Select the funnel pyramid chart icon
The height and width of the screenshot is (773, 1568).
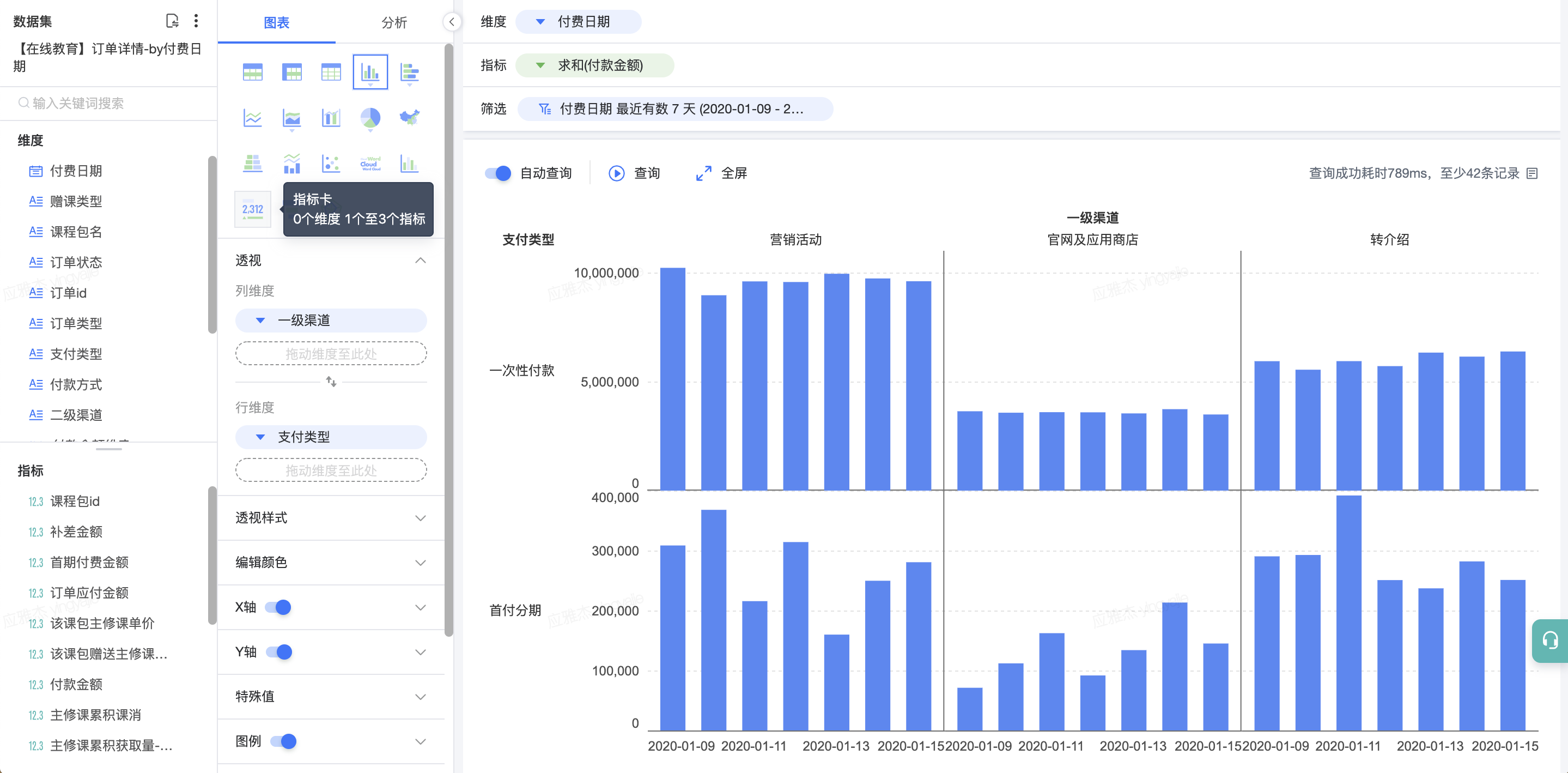pyautogui.click(x=253, y=163)
